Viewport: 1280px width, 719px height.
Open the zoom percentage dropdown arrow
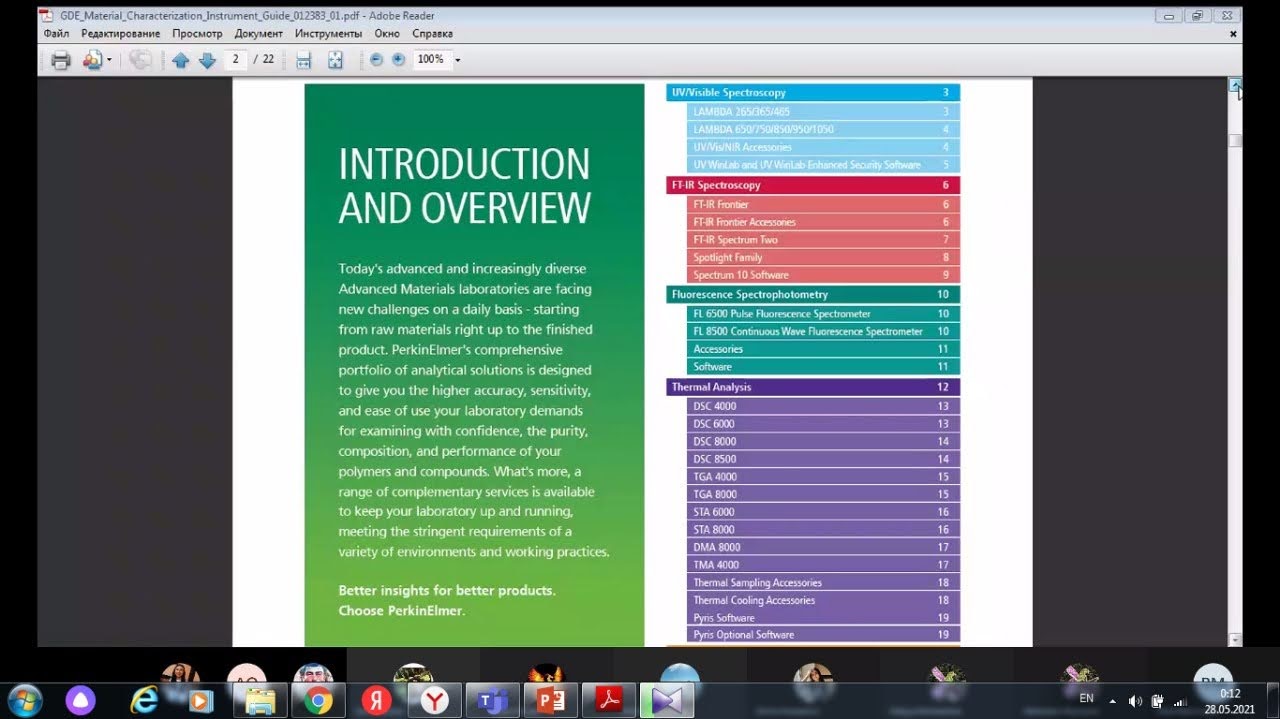(x=458, y=60)
